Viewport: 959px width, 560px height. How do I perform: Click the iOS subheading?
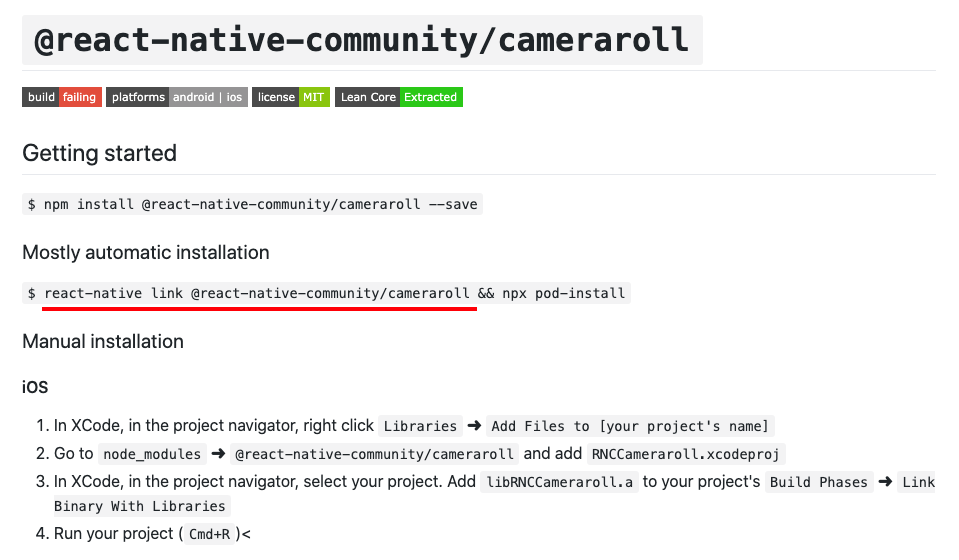(x=35, y=386)
